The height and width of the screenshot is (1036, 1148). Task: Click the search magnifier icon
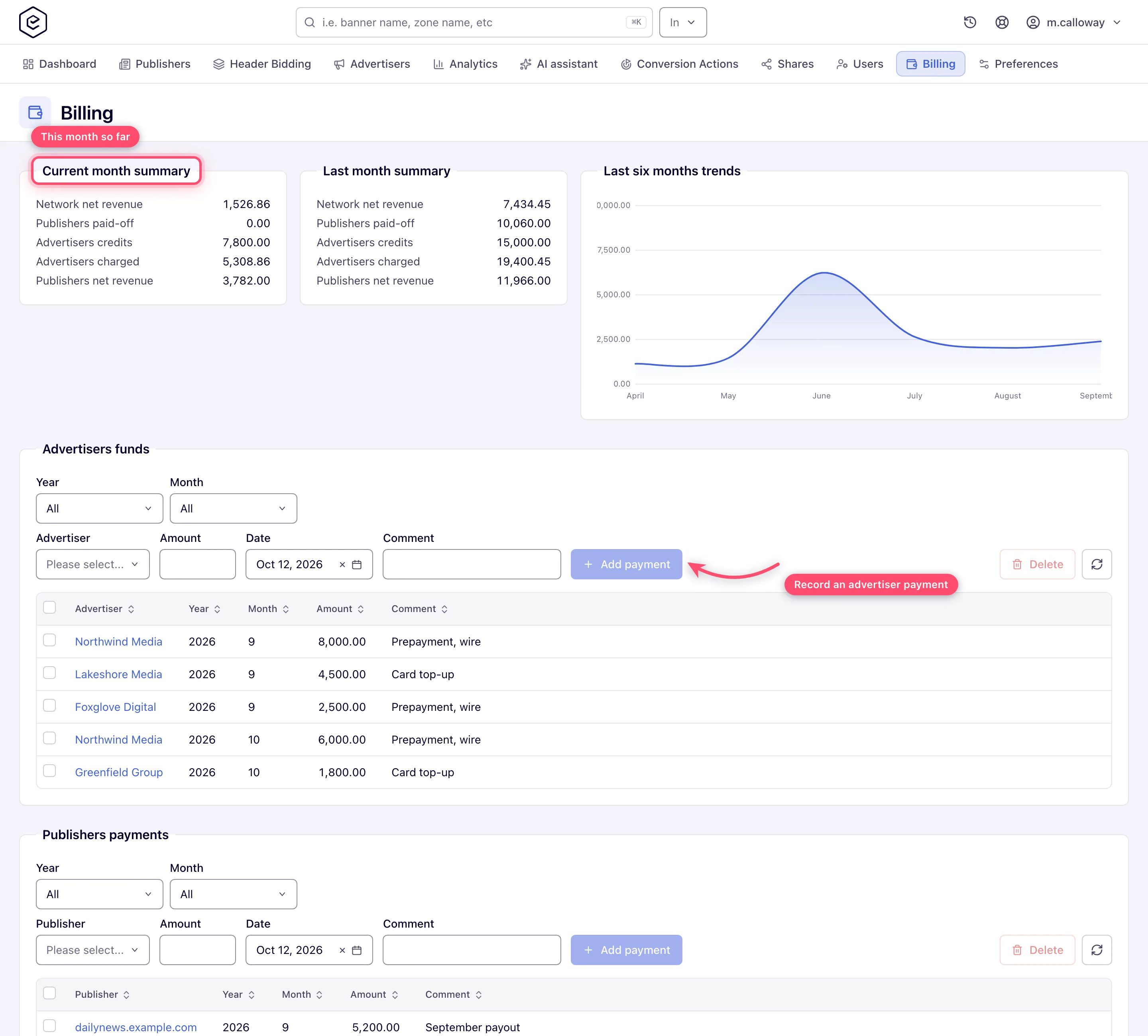[x=310, y=22]
